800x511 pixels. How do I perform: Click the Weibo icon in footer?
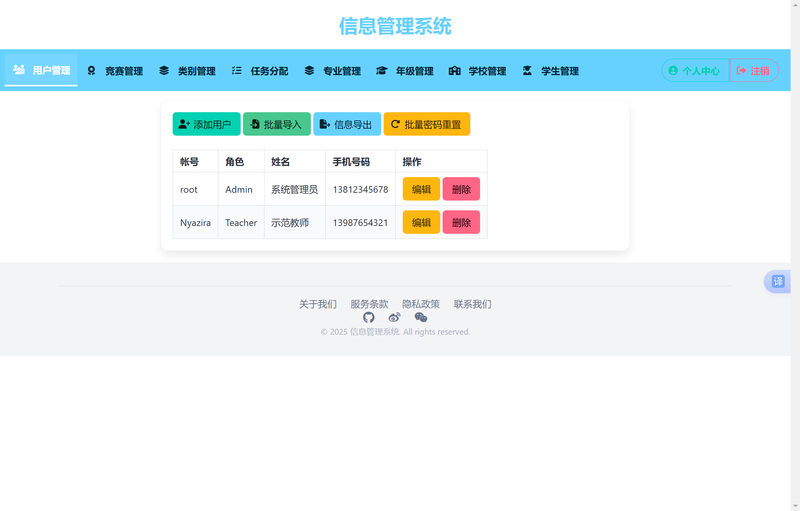394,318
